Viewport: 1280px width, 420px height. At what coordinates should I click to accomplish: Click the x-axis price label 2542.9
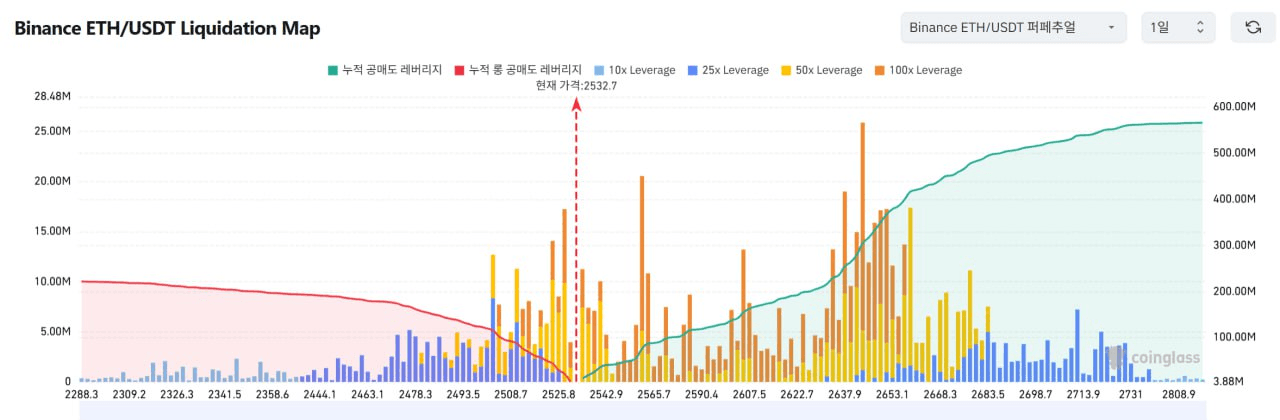[606, 396]
